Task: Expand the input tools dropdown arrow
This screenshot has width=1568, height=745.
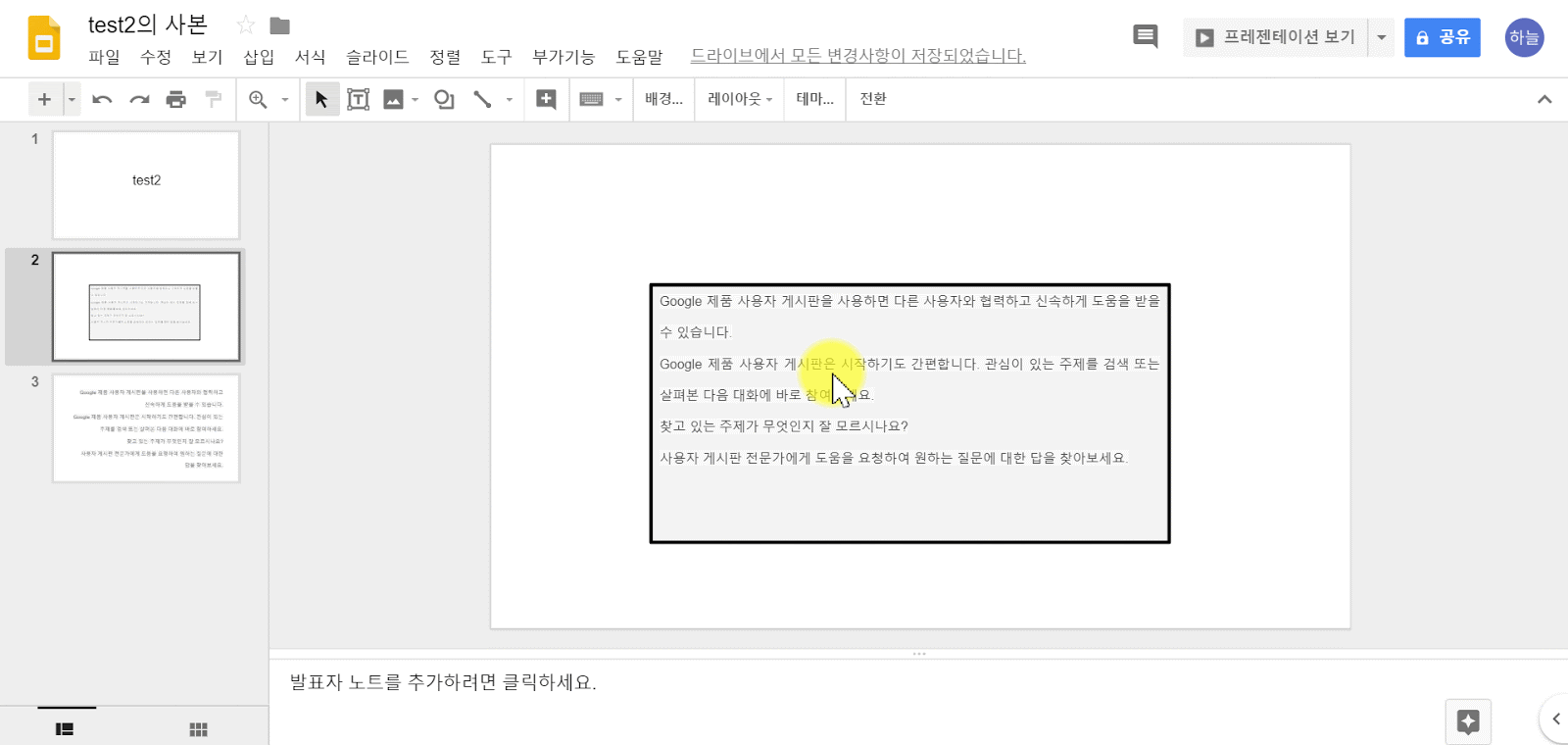Action: click(x=618, y=99)
